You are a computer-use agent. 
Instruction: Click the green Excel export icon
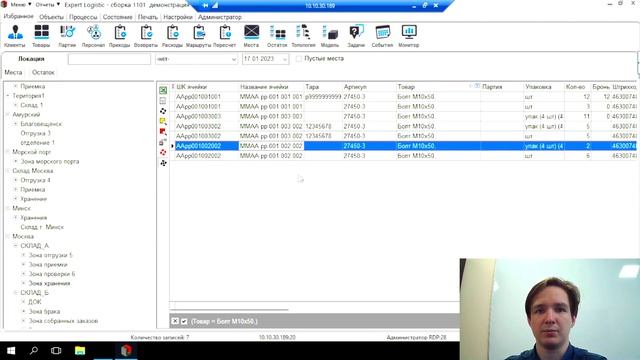pyautogui.click(x=163, y=90)
